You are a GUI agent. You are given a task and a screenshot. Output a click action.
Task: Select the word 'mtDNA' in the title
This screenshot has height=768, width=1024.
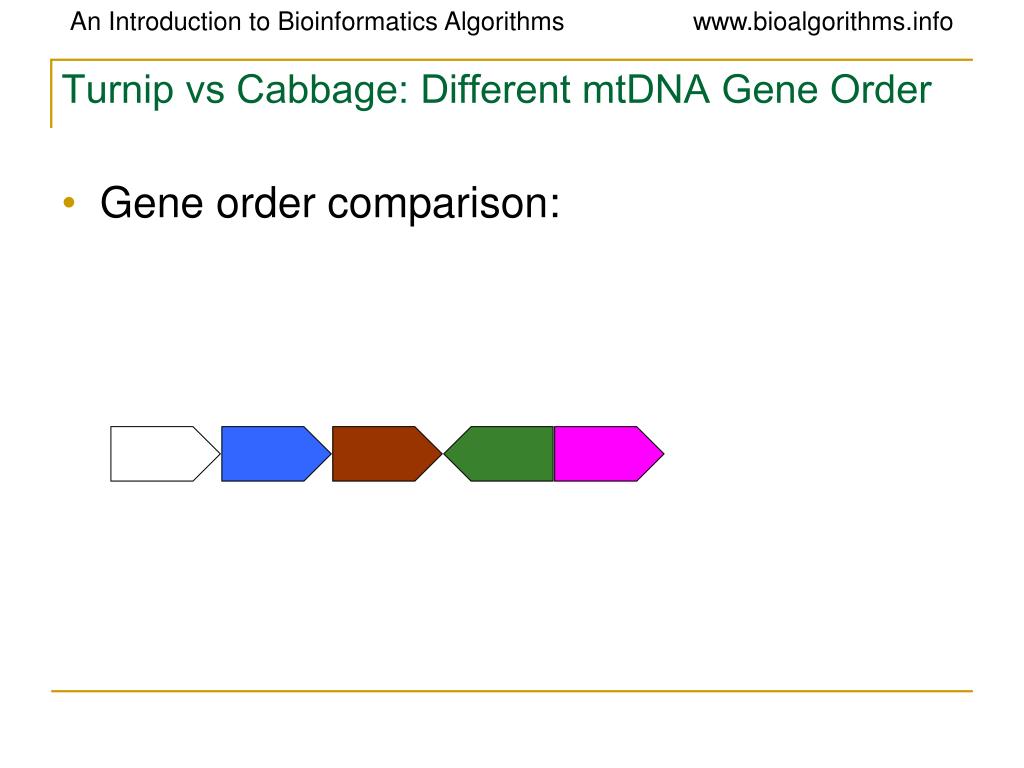point(646,89)
